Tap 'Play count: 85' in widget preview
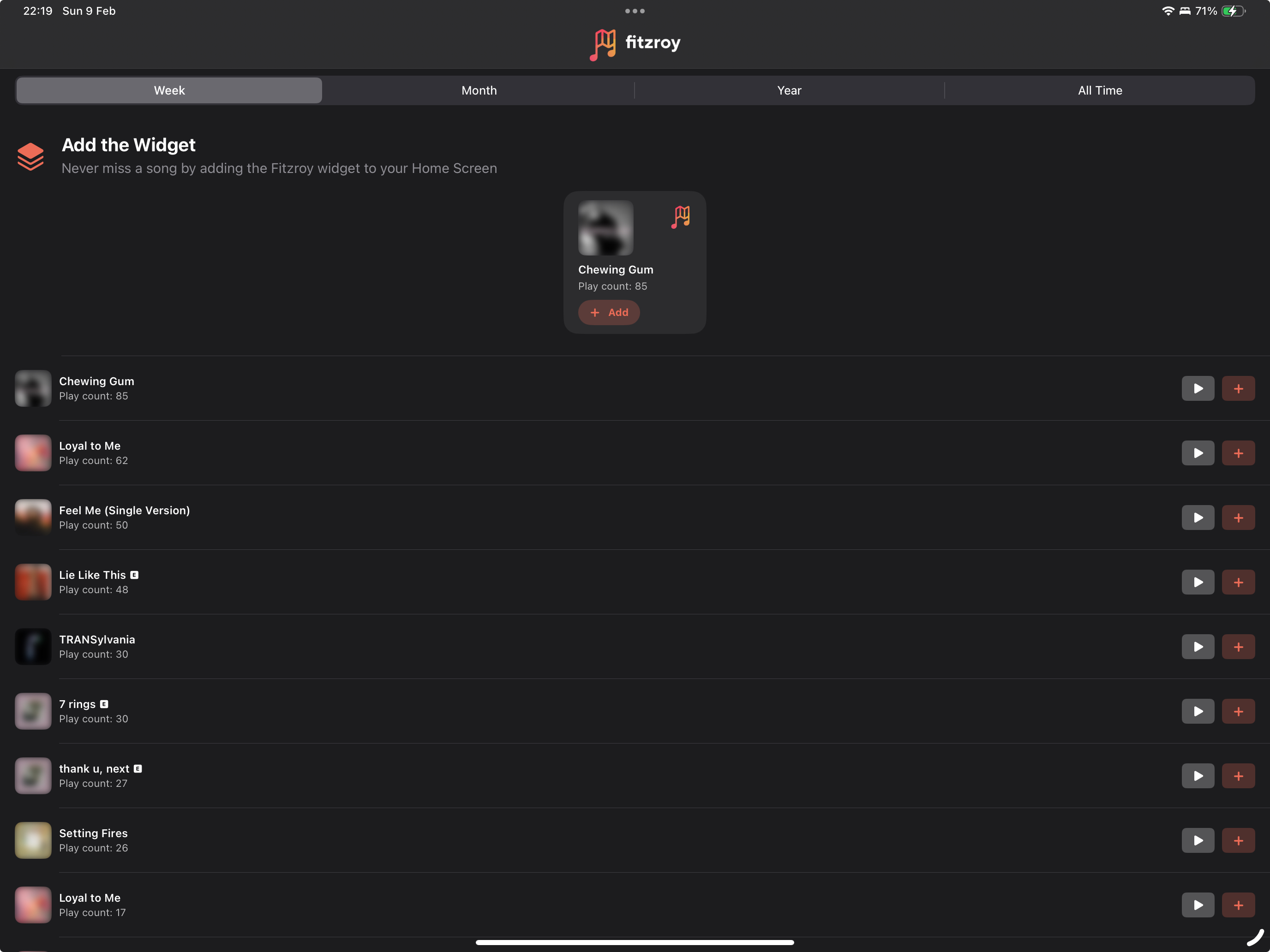Image resolution: width=1270 pixels, height=952 pixels. click(612, 286)
